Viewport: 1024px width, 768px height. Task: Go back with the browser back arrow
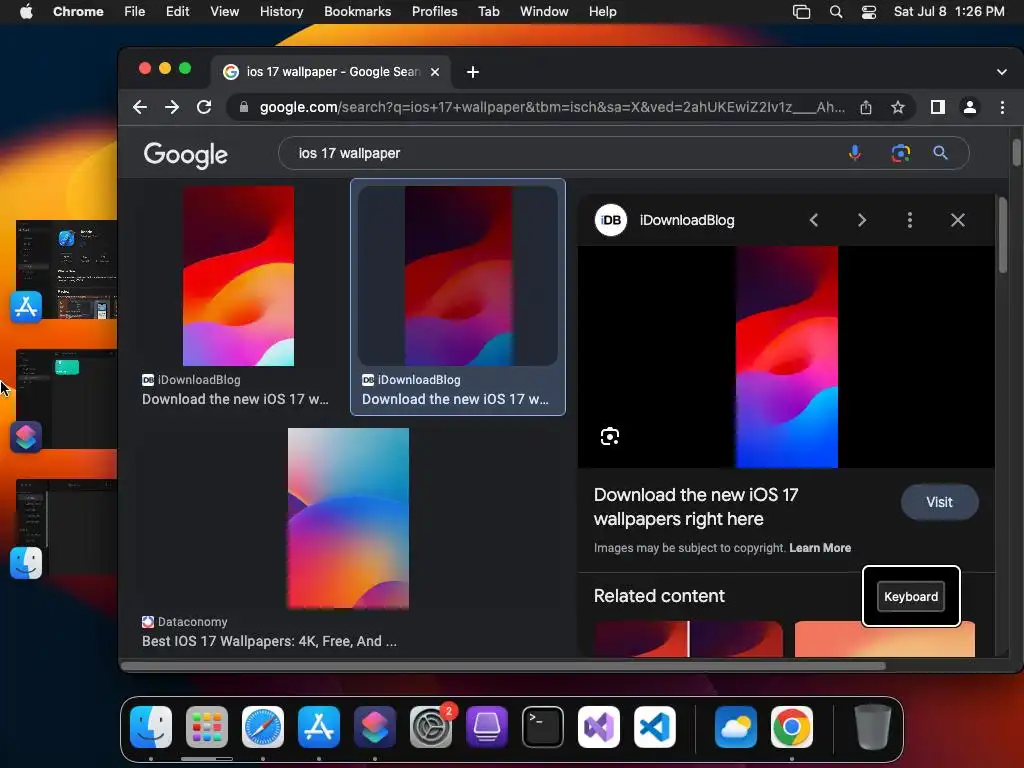pyautogui.click(x=140, y=107)
